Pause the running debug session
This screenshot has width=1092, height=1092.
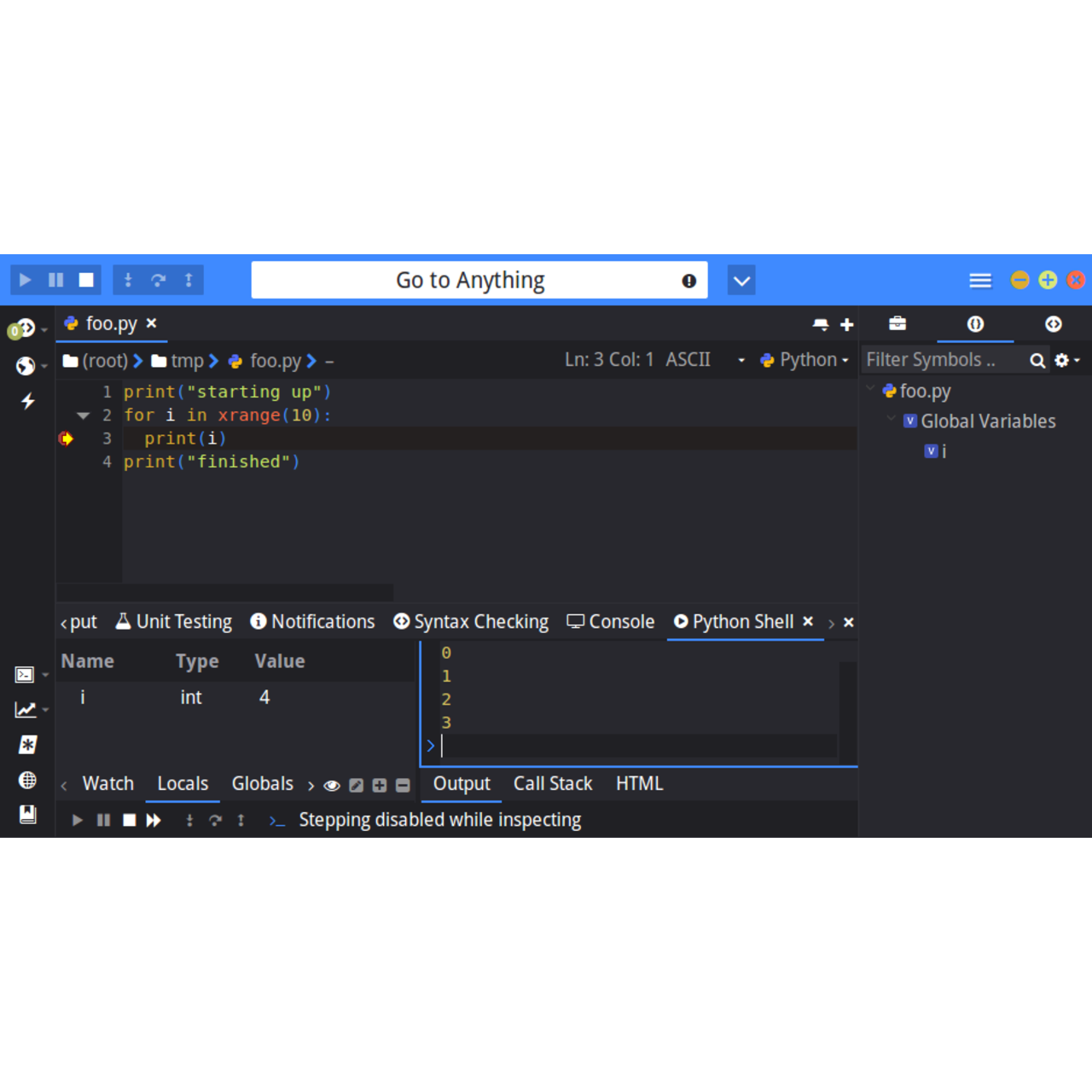point(55,280)
